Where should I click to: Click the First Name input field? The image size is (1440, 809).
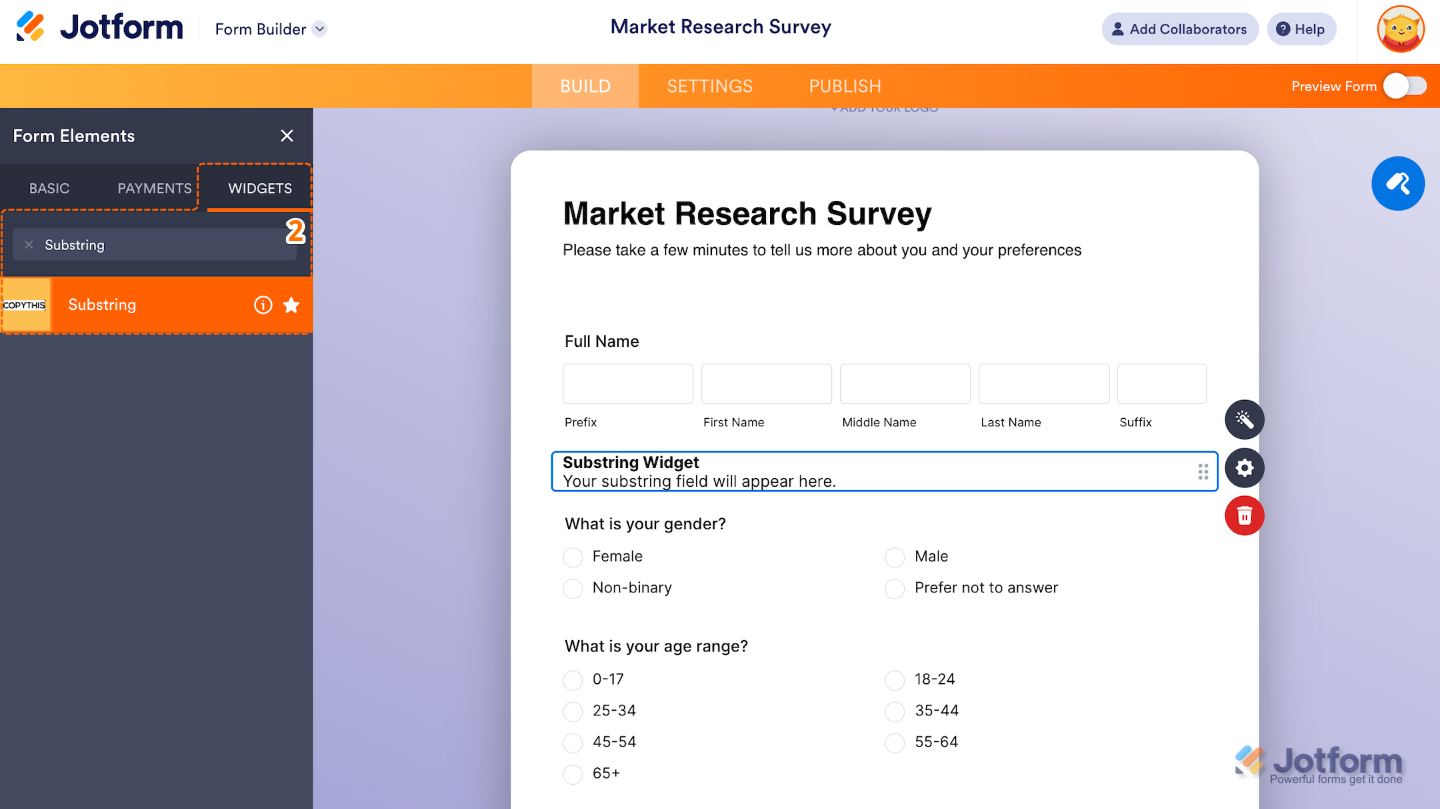[766, 384]
